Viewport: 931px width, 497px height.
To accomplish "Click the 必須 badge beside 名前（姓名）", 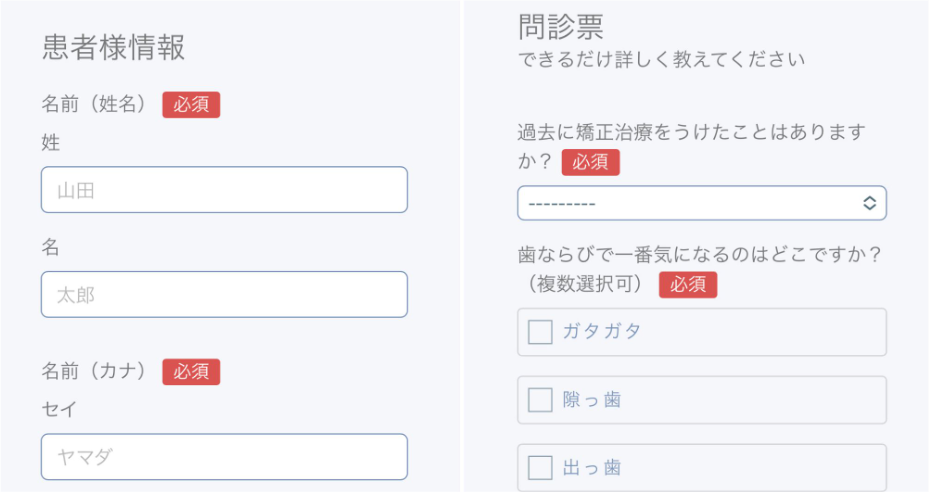I will coord(191,104).
